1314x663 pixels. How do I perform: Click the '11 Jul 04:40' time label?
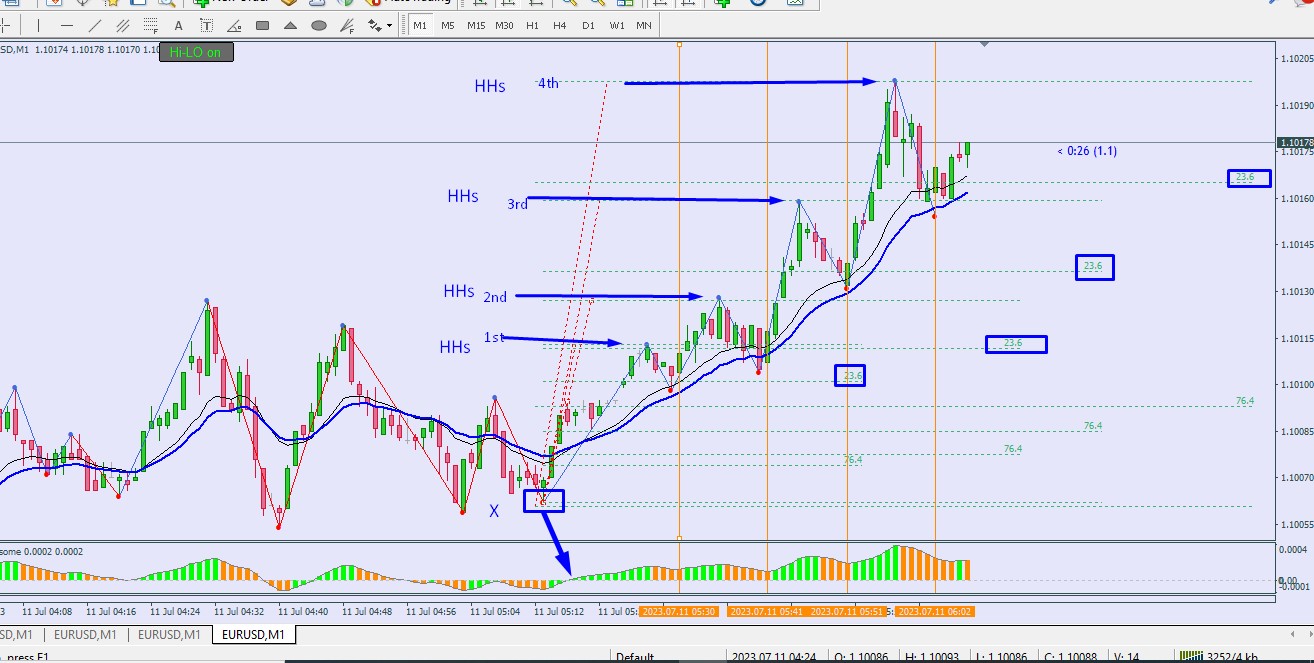[x=305, y=610]
